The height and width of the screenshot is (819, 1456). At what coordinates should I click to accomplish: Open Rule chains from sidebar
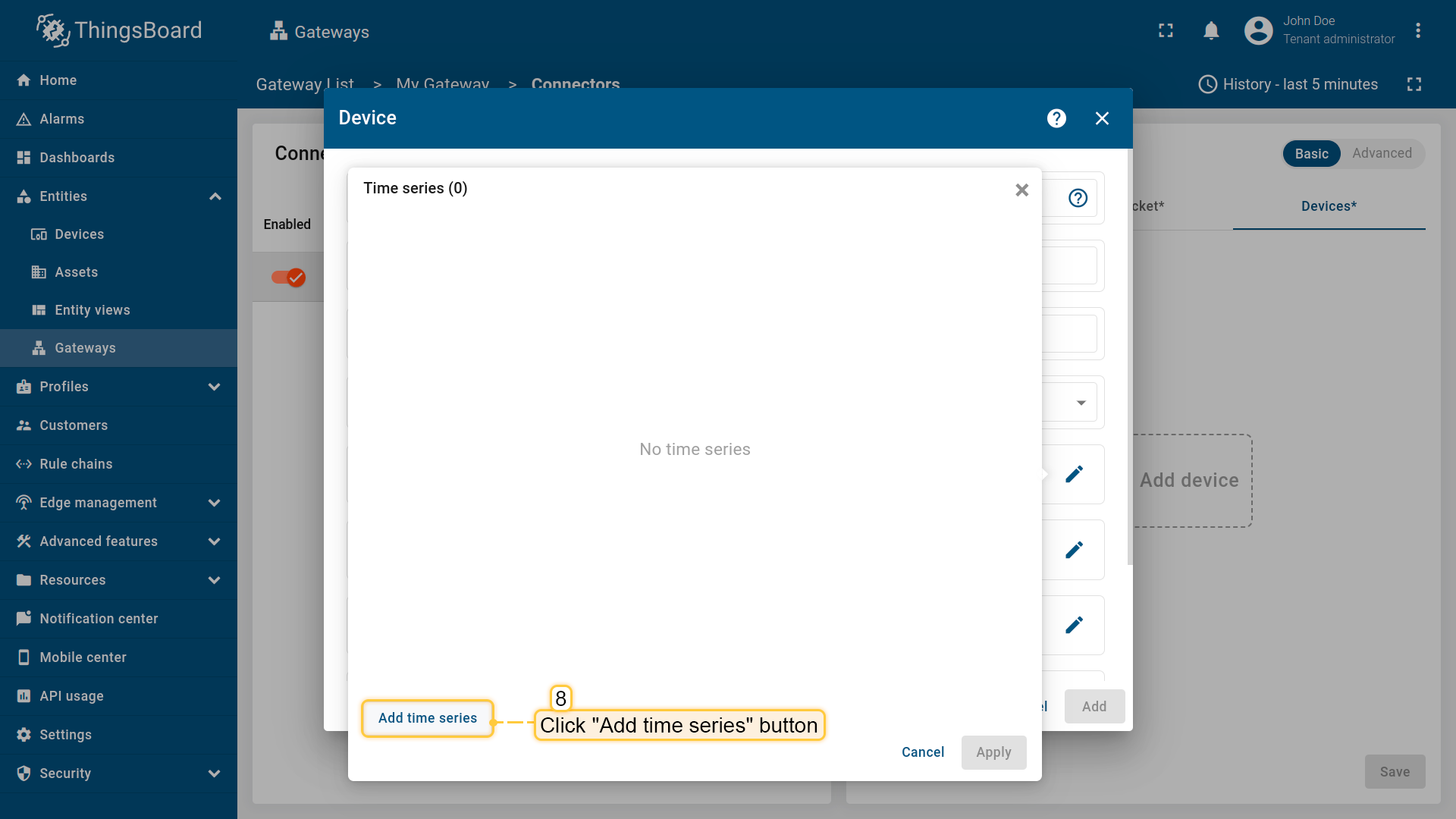click(x=76, y=464)
